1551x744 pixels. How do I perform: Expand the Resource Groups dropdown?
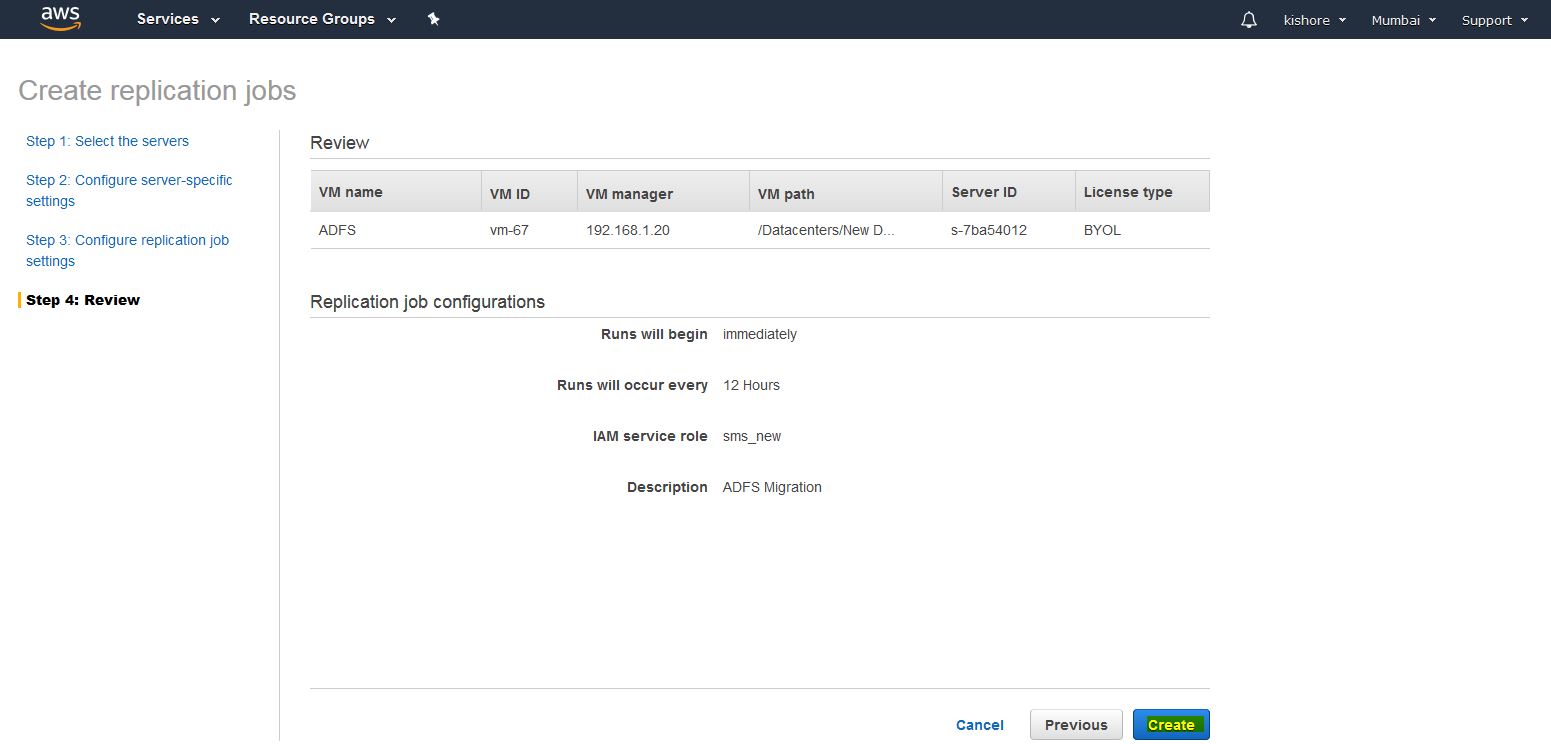coord(322,19)
